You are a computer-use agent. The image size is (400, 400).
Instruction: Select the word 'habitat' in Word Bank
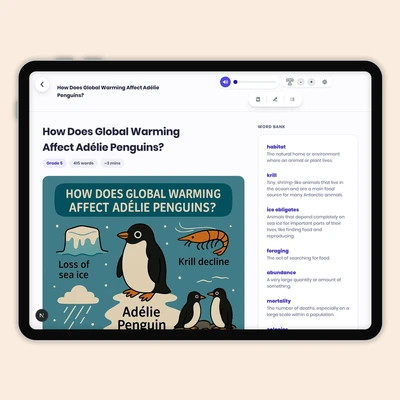point(276,147)
